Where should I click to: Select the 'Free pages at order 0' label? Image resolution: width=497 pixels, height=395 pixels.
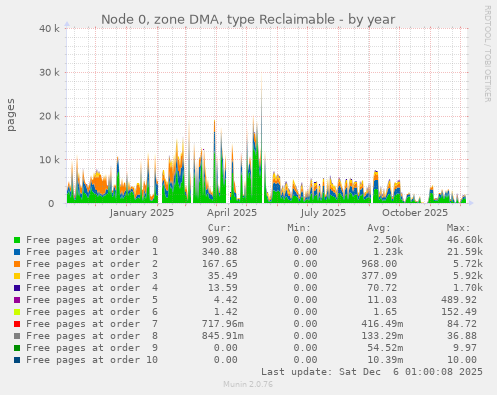click(92, 240)
